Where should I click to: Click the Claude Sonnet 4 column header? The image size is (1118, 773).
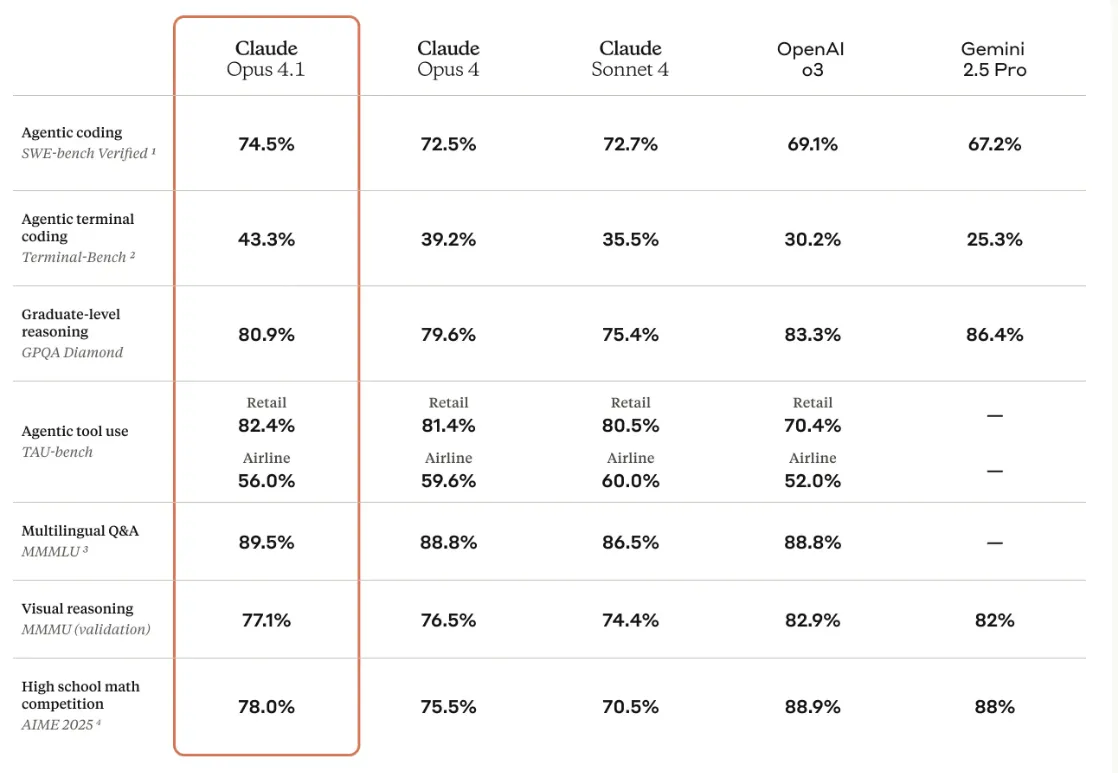(630, 59)
